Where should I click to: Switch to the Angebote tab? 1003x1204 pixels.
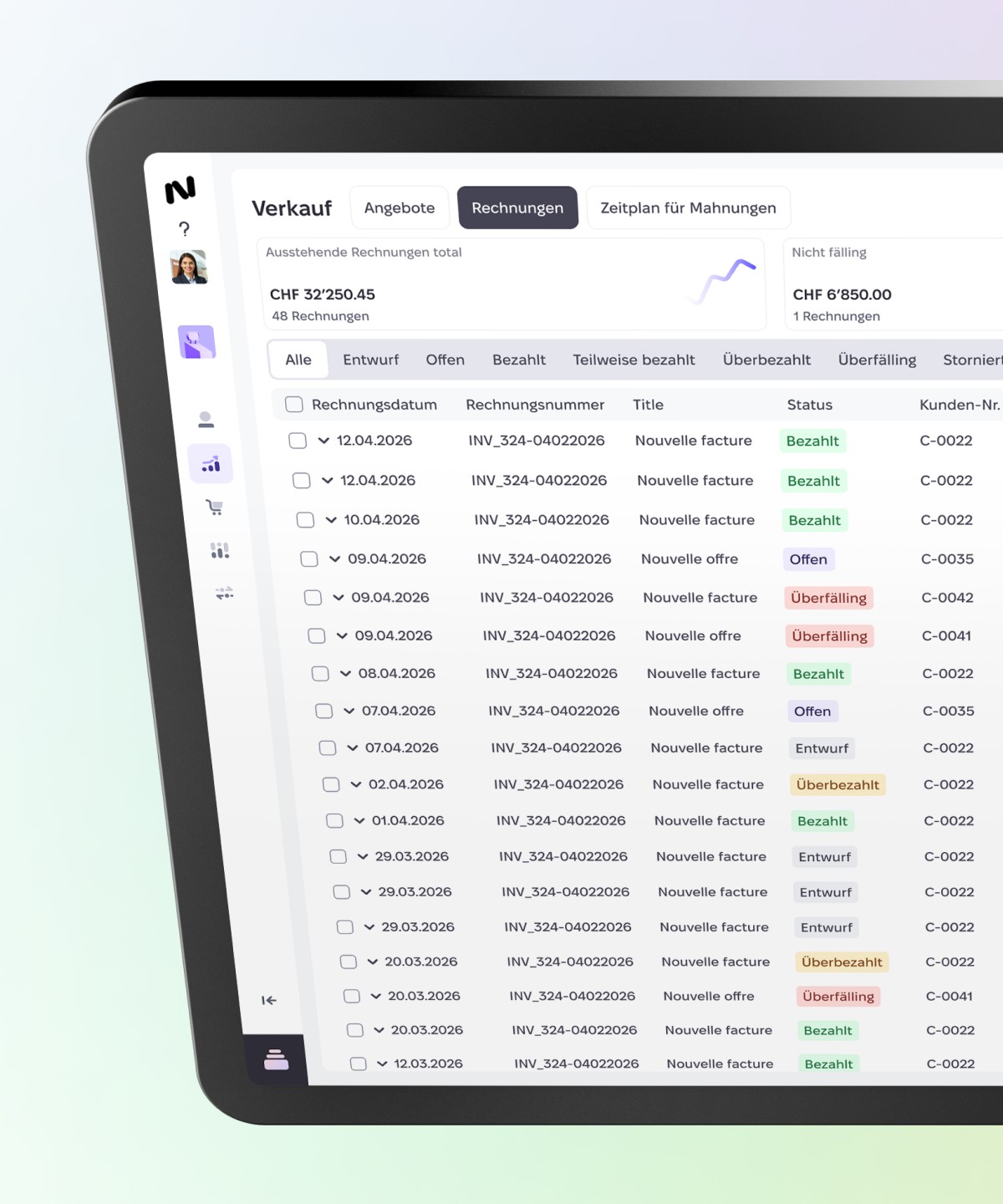point(400,207)
